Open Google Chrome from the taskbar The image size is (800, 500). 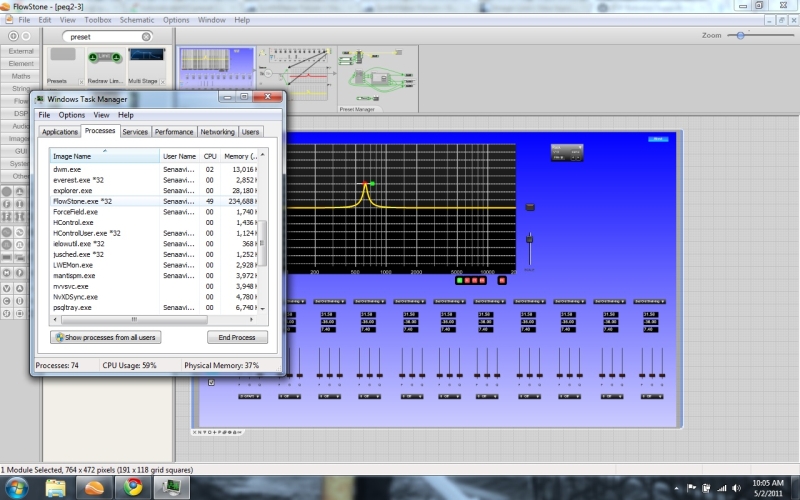point(134,487)
